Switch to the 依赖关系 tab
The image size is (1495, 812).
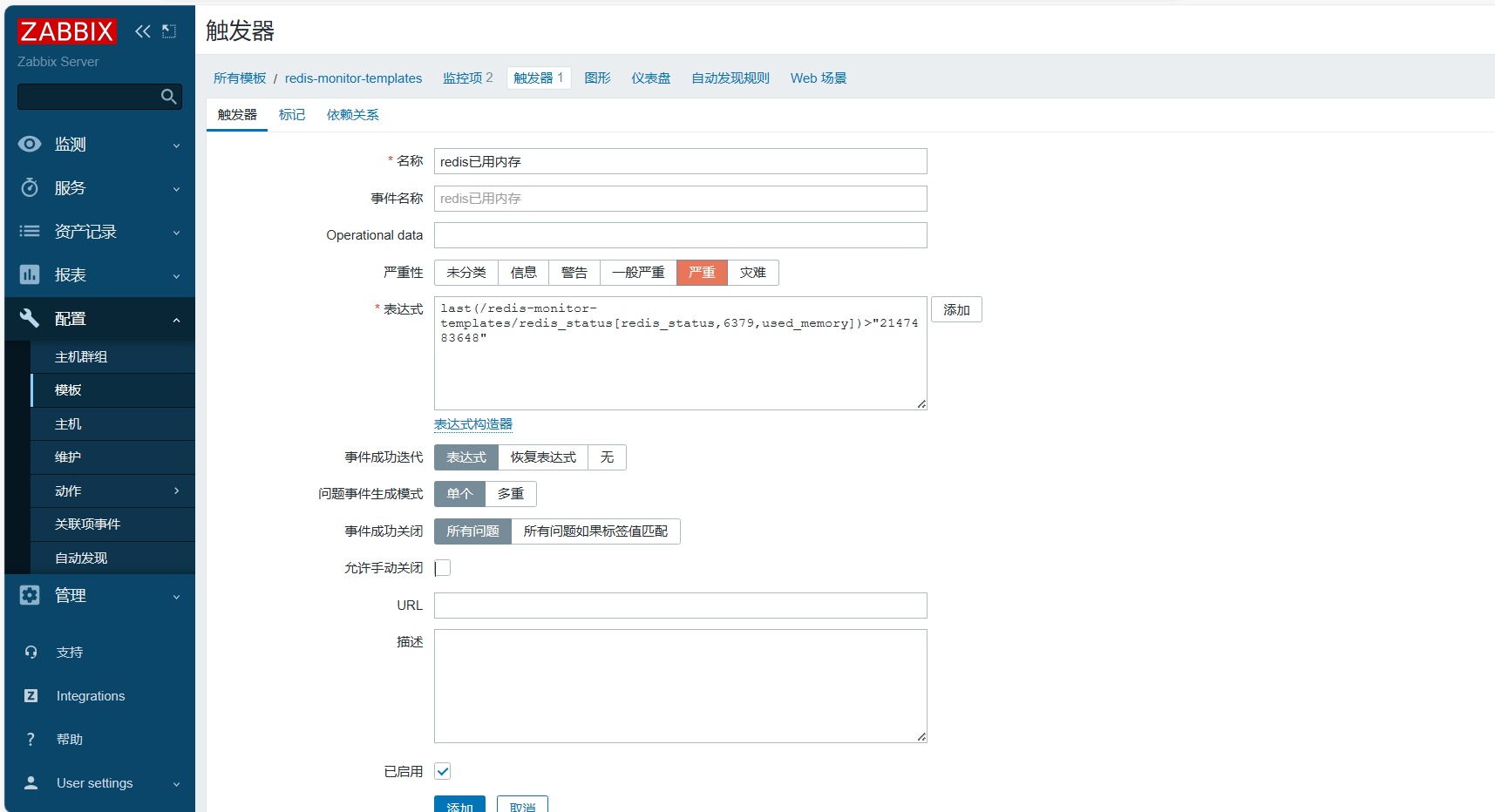coord(353,115)
